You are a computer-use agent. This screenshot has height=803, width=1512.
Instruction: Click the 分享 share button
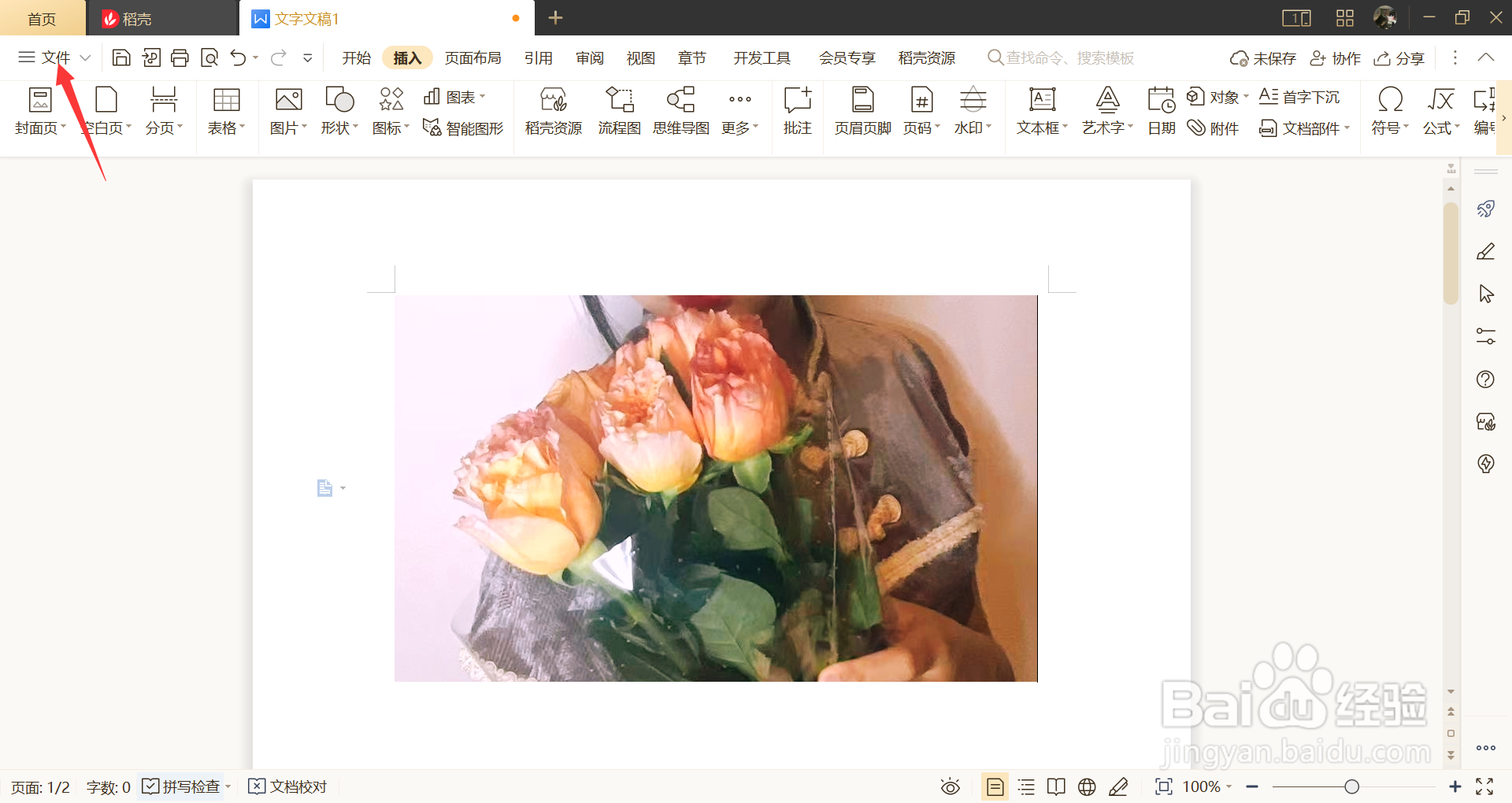(x=1399, y=57)
